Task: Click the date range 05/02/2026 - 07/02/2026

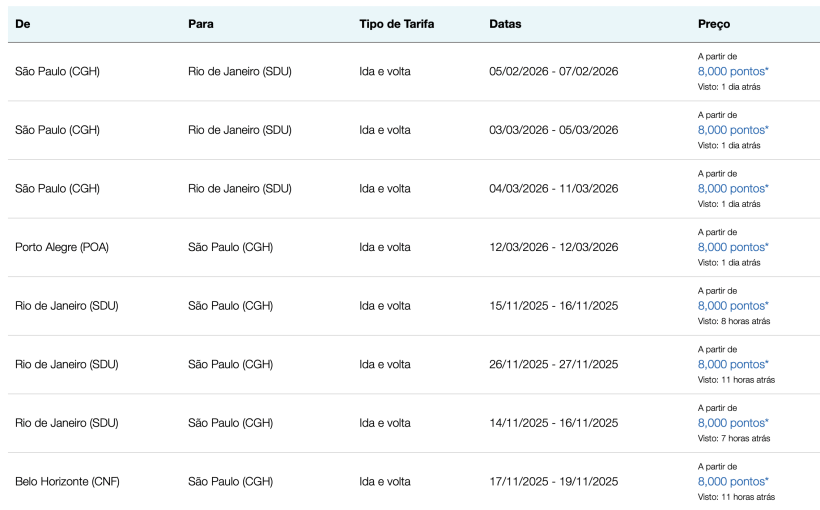Action: click(553, 72)
